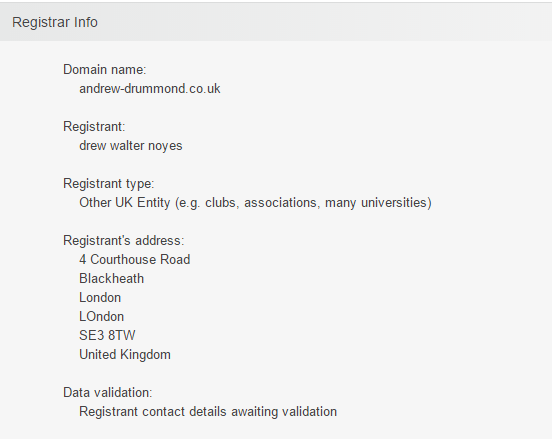Click the Registrant's address label
The height and width of the screenshot is (439, 552).
coord(124,241)
